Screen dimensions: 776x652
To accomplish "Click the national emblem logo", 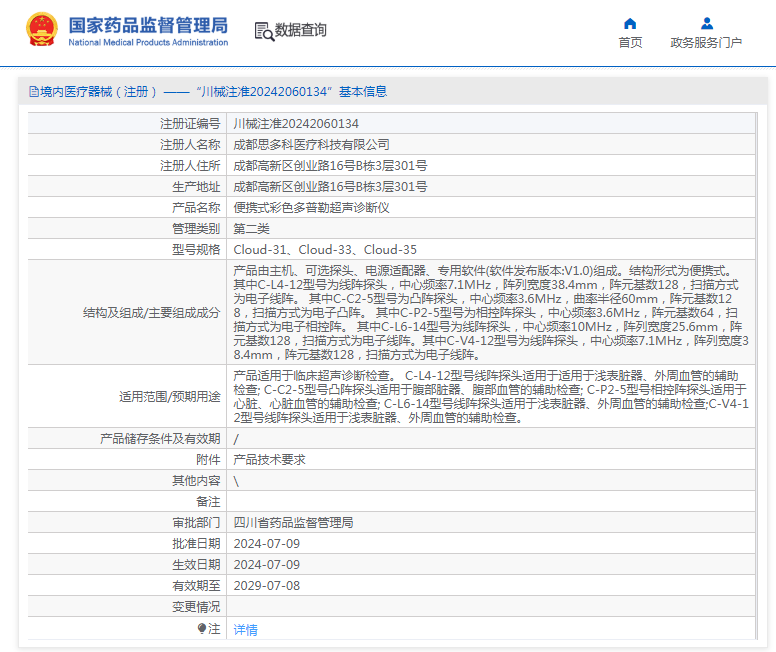I will point(42,30).
